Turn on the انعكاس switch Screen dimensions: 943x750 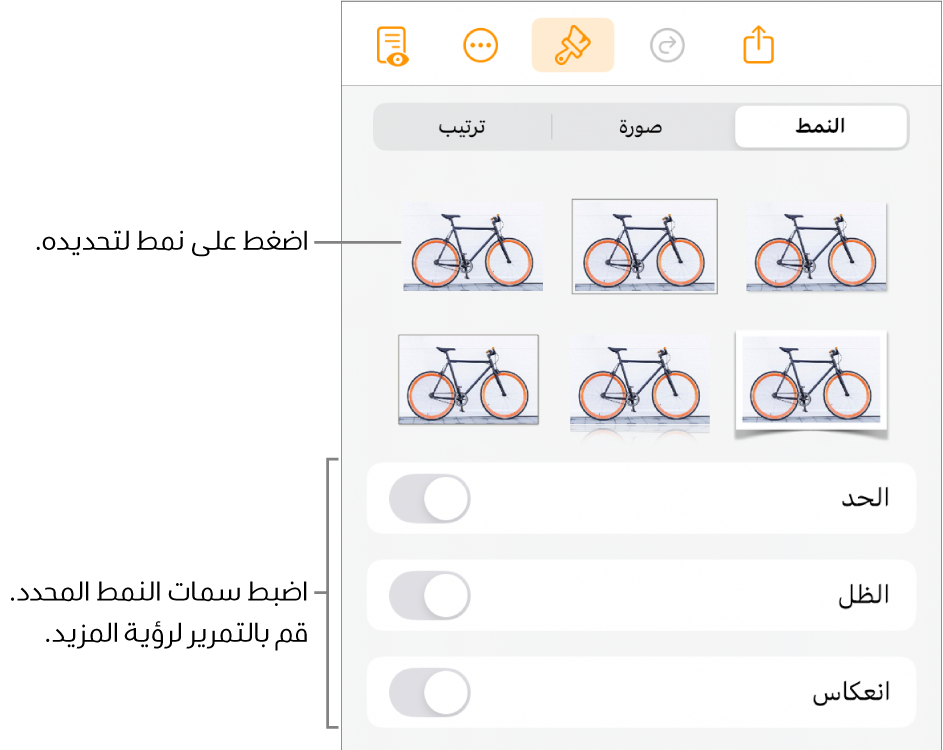click(429, 693)
